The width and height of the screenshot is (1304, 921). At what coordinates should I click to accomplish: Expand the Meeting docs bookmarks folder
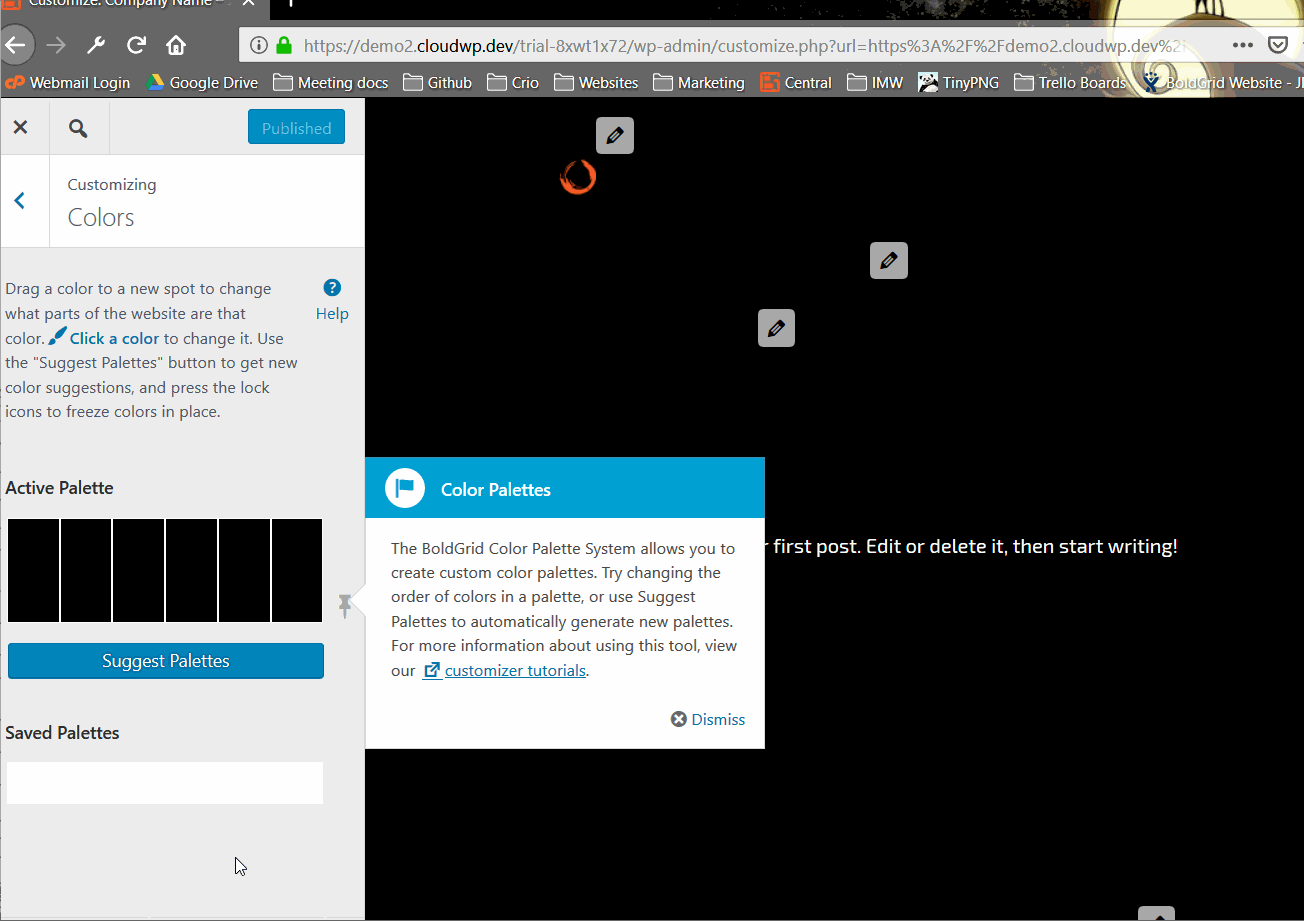pyautogui.click(x=330, y=82)
